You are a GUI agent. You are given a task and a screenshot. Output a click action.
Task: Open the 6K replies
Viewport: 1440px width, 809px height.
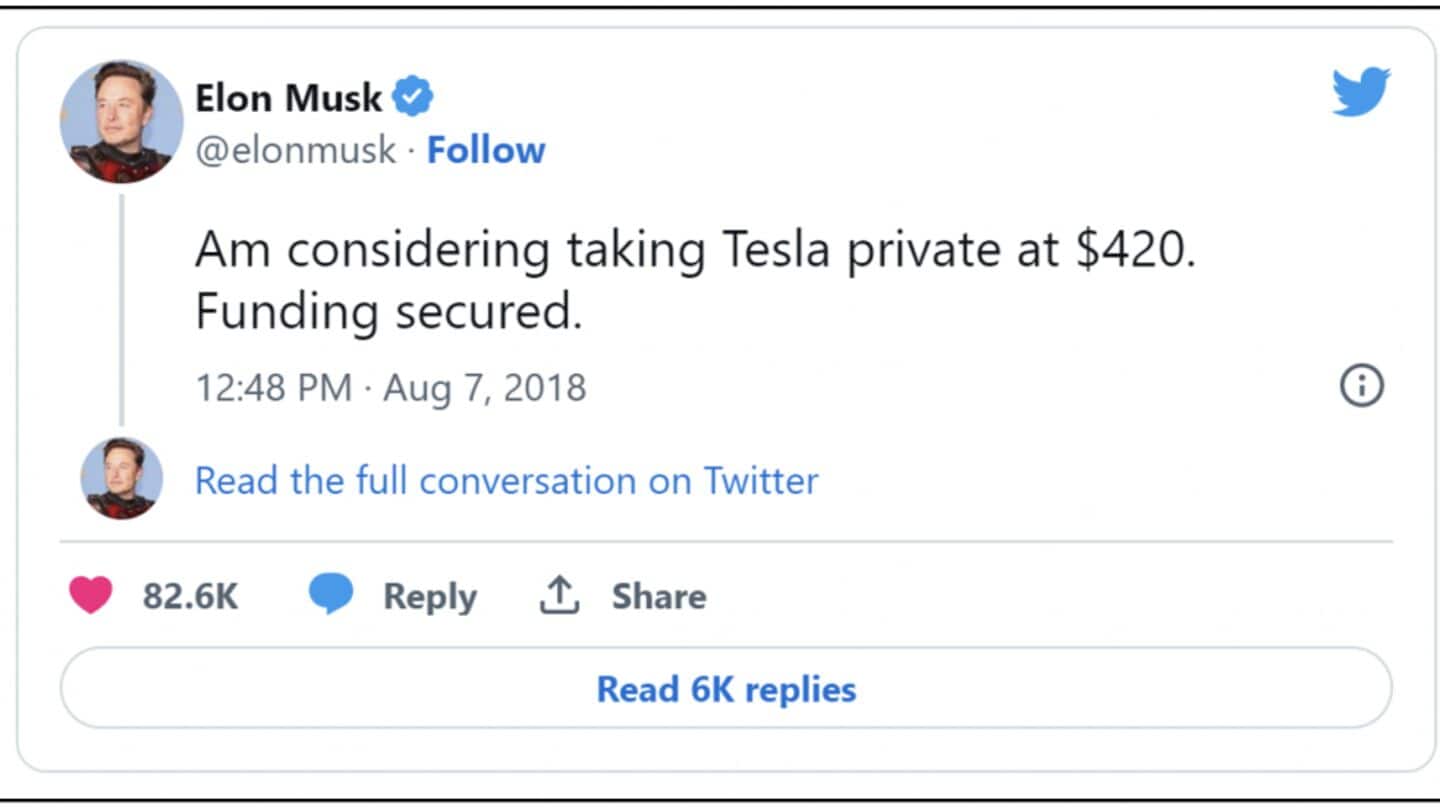(x=726, y=689)
